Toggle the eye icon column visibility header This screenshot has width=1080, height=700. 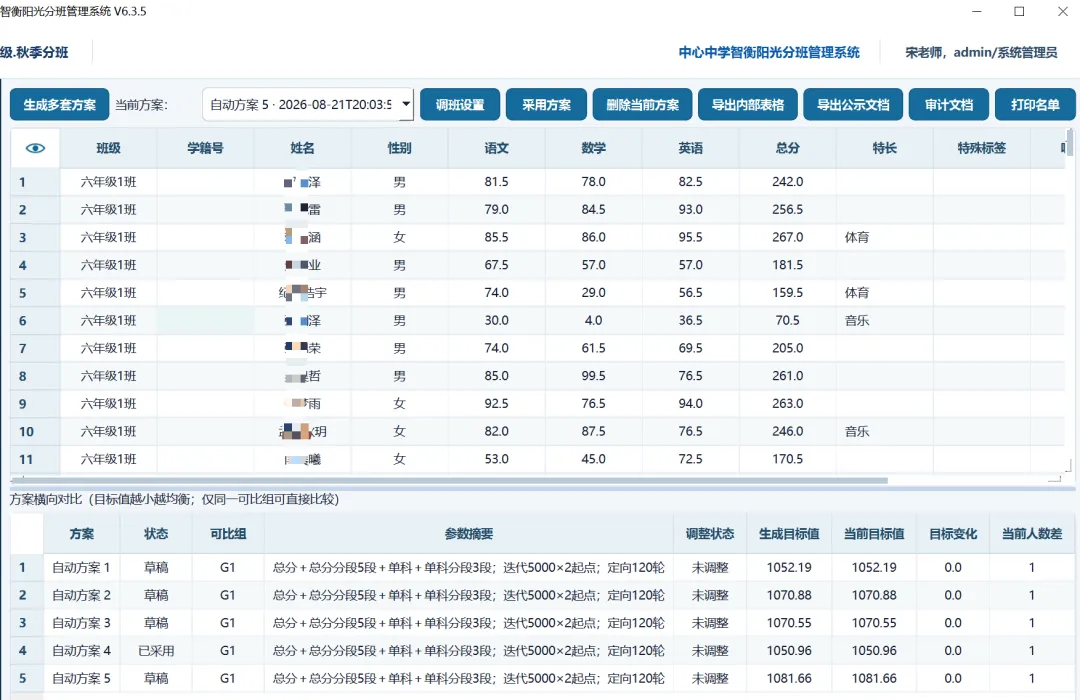pos(35,148)
